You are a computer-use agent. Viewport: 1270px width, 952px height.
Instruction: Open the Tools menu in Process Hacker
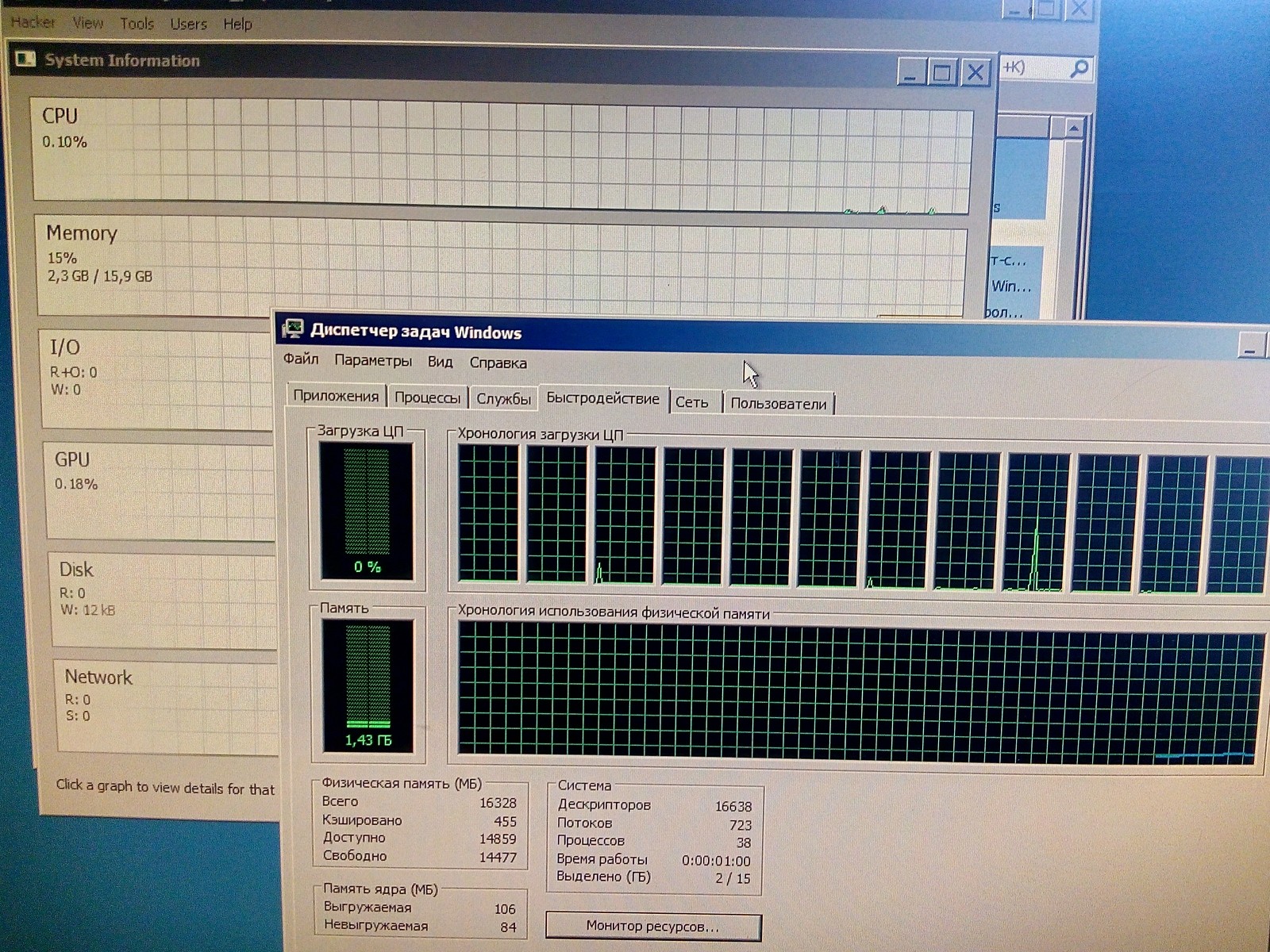[x=137, y=24]
